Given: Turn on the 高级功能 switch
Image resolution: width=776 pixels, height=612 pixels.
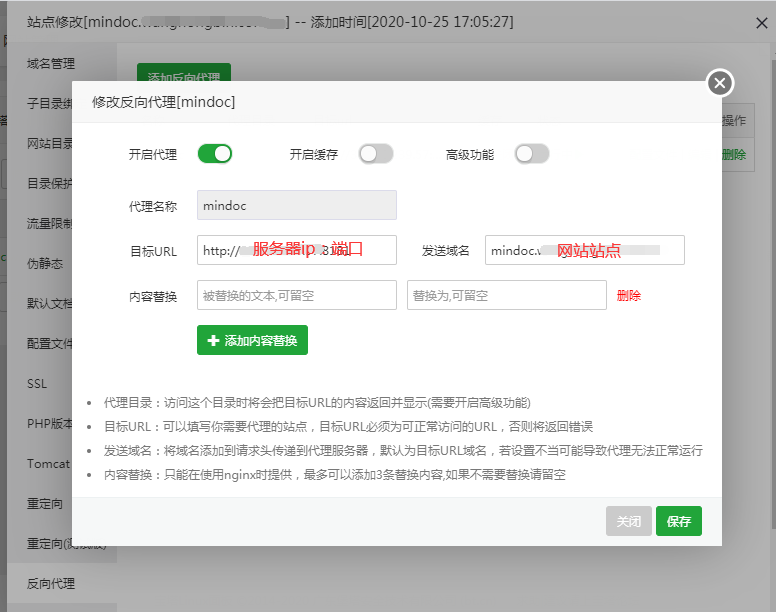Looking at the screenshot, I should [532, 154].
